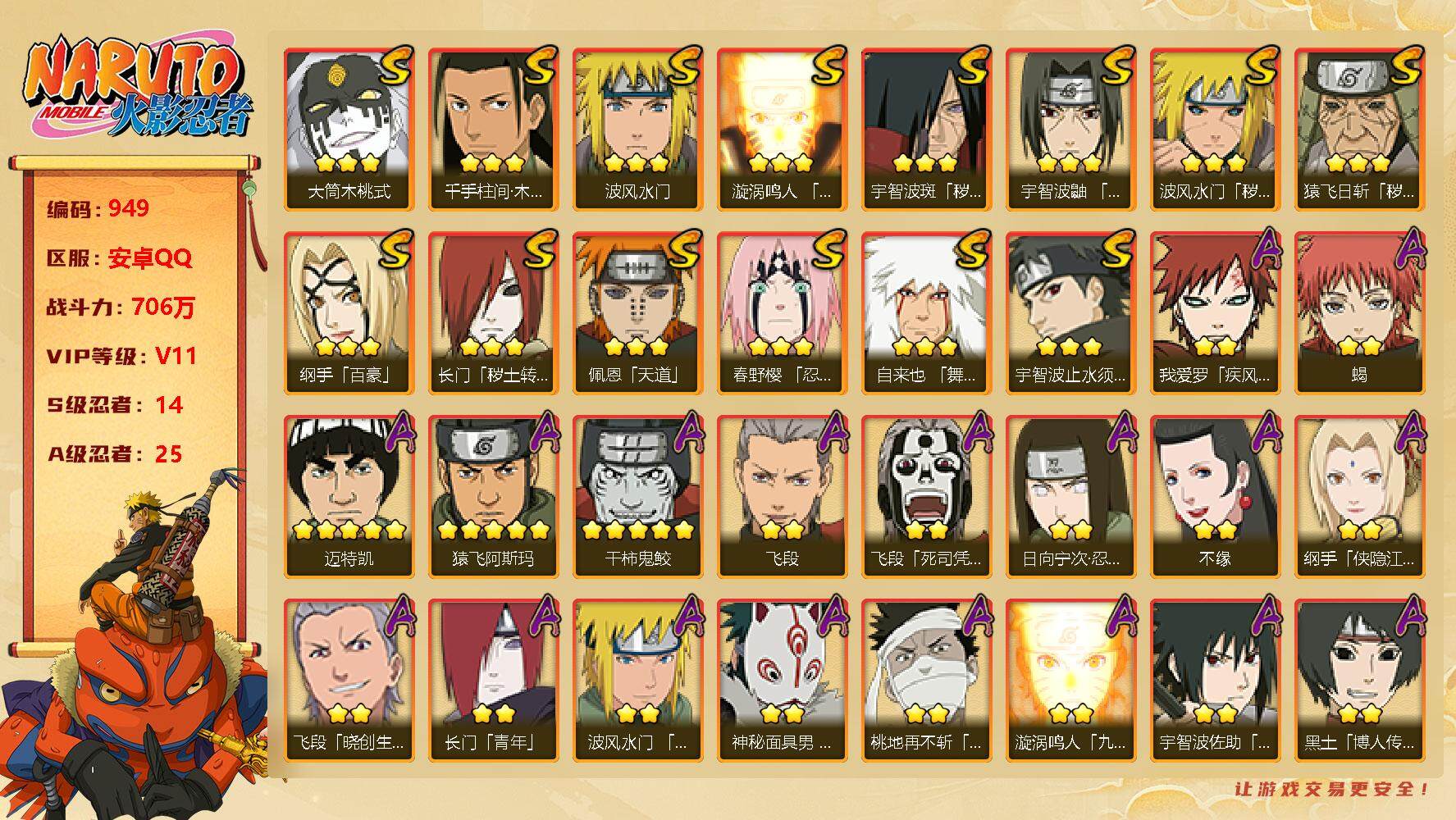Click the 编码 949 text
The width and height of the screenshot is (1456, 820).
point(98,208)
